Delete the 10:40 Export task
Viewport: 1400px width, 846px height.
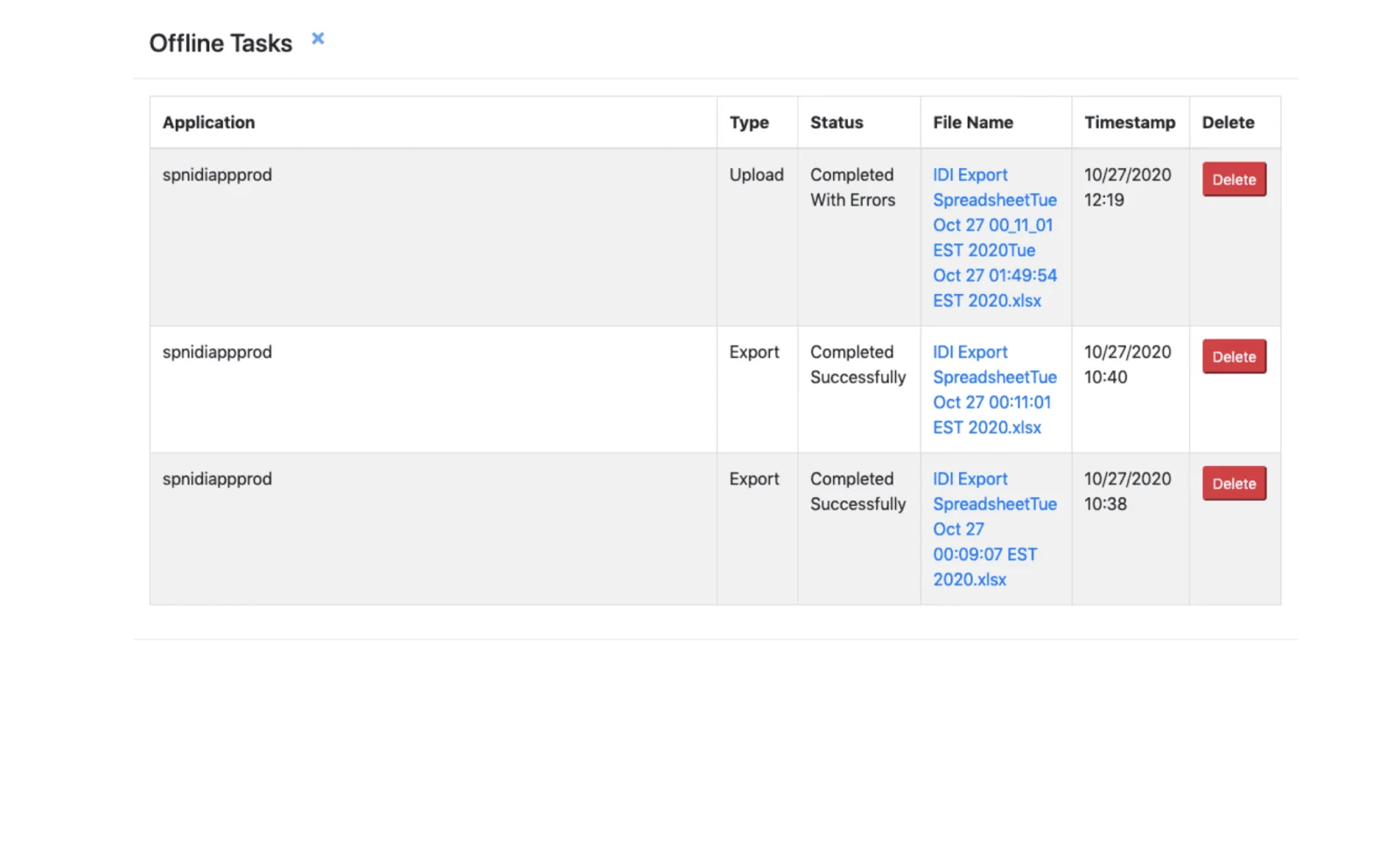pyautogui.click(x=1234, y=357)
